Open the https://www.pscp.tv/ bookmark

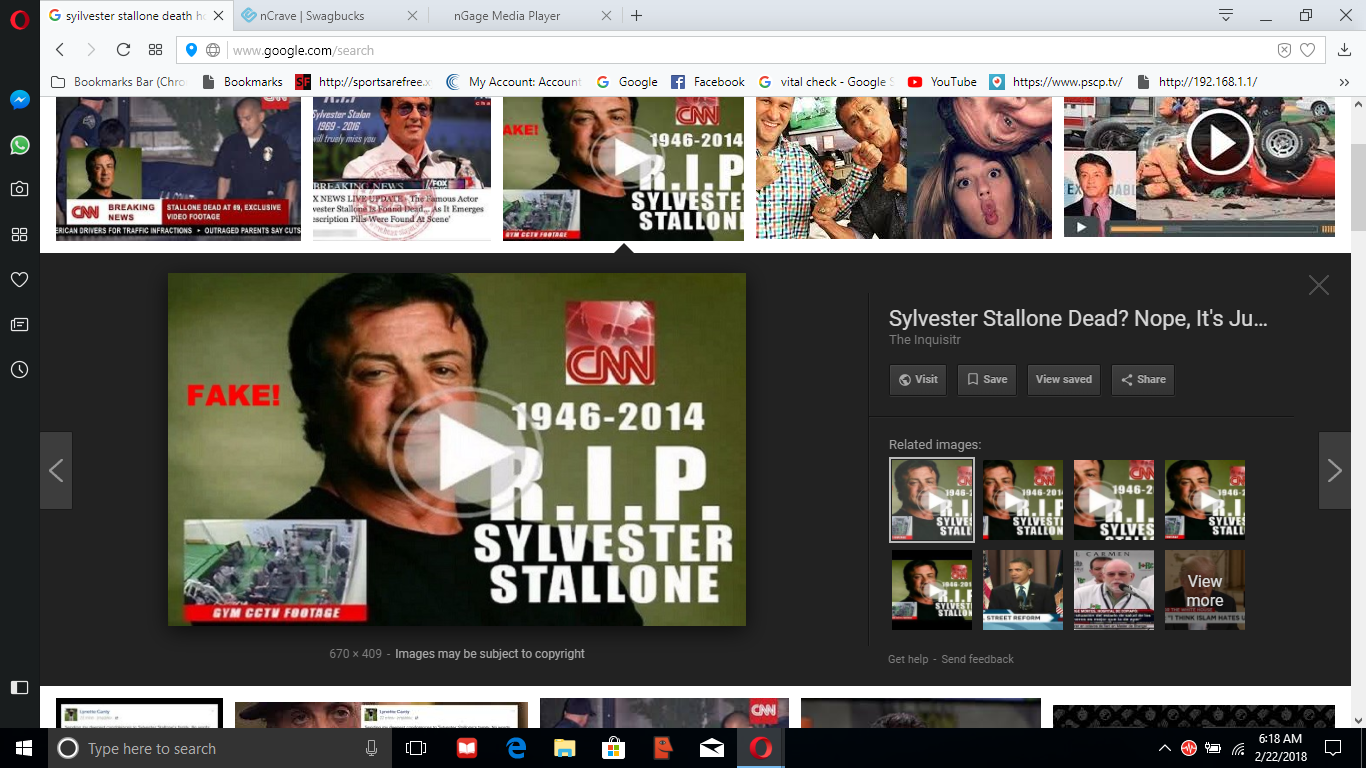[1057, 82]
